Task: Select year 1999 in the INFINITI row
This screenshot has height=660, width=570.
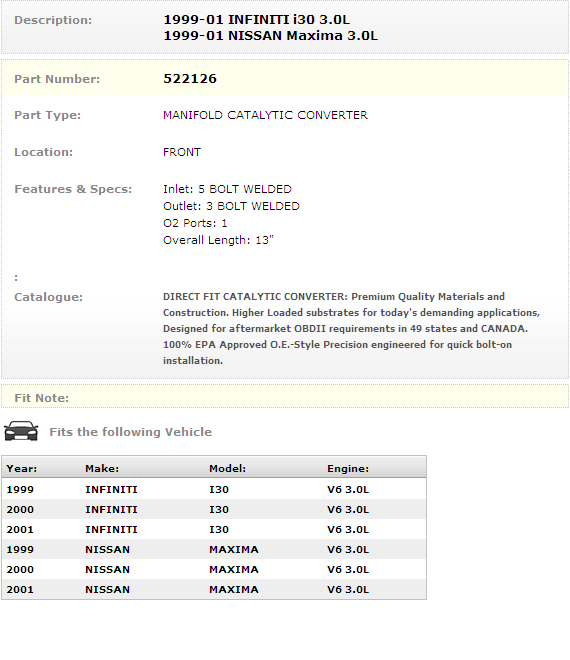Action: pos(20,490)
